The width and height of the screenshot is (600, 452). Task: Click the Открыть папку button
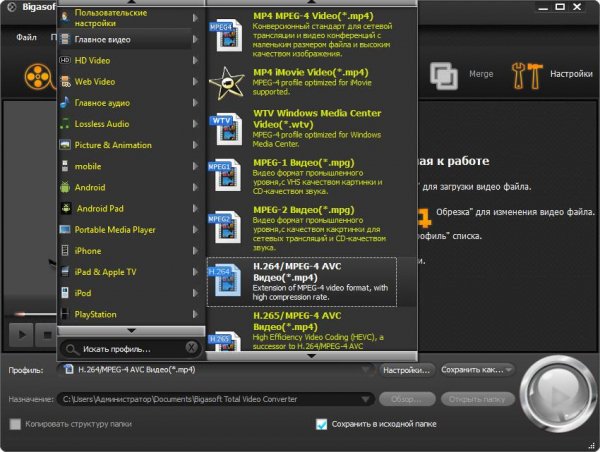(477, 399)
